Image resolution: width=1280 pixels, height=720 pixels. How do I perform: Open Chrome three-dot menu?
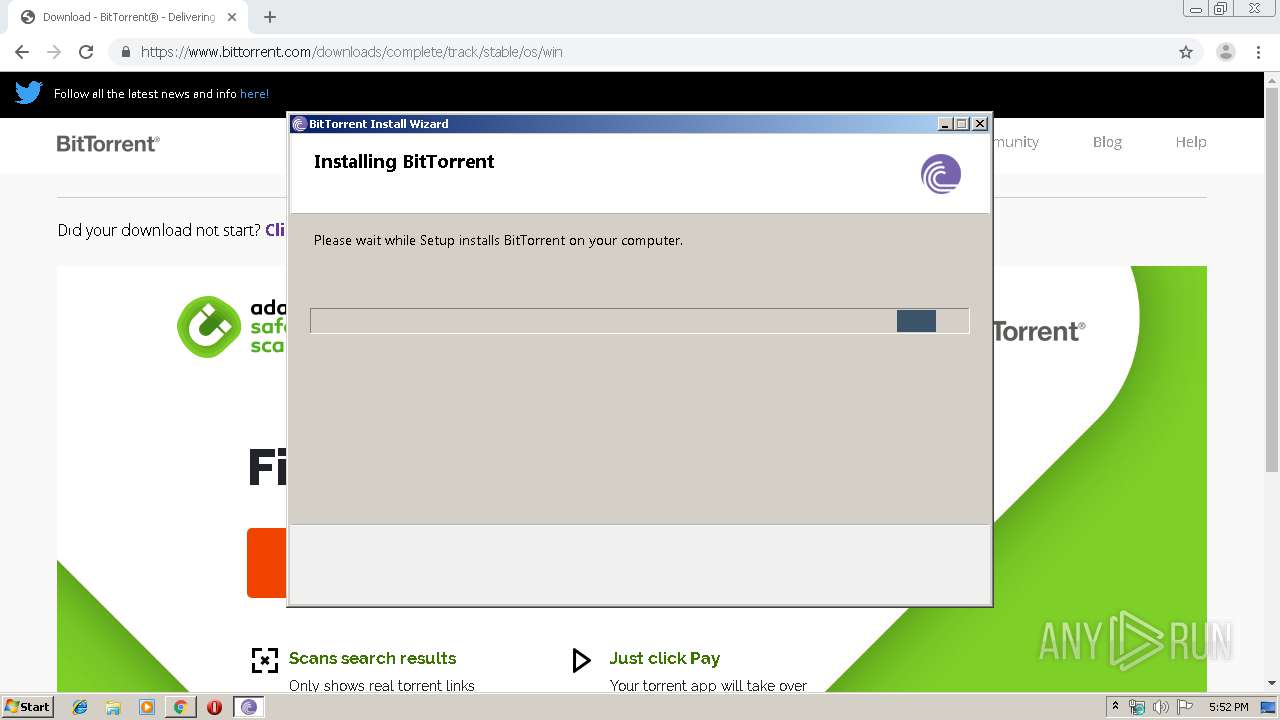click(x=1259, y=52)
